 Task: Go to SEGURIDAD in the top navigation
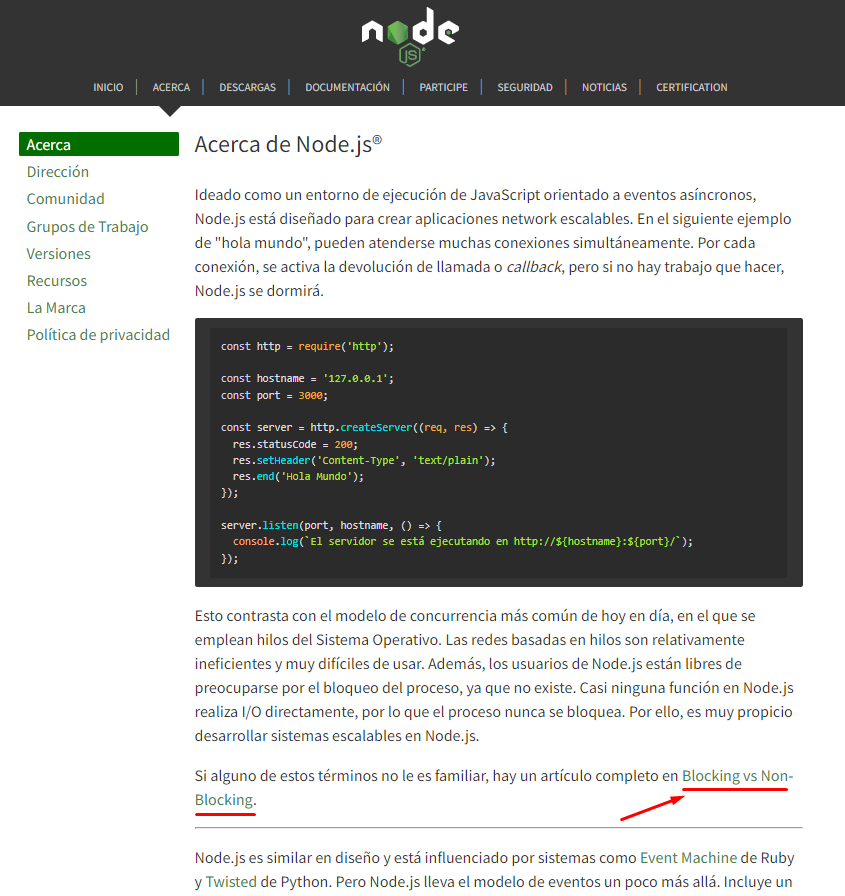524,87
